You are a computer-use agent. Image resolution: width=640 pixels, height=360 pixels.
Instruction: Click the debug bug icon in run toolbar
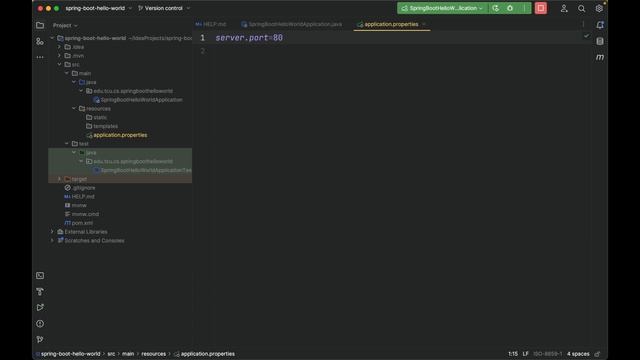pyautogui.click(x=510, y=8)
